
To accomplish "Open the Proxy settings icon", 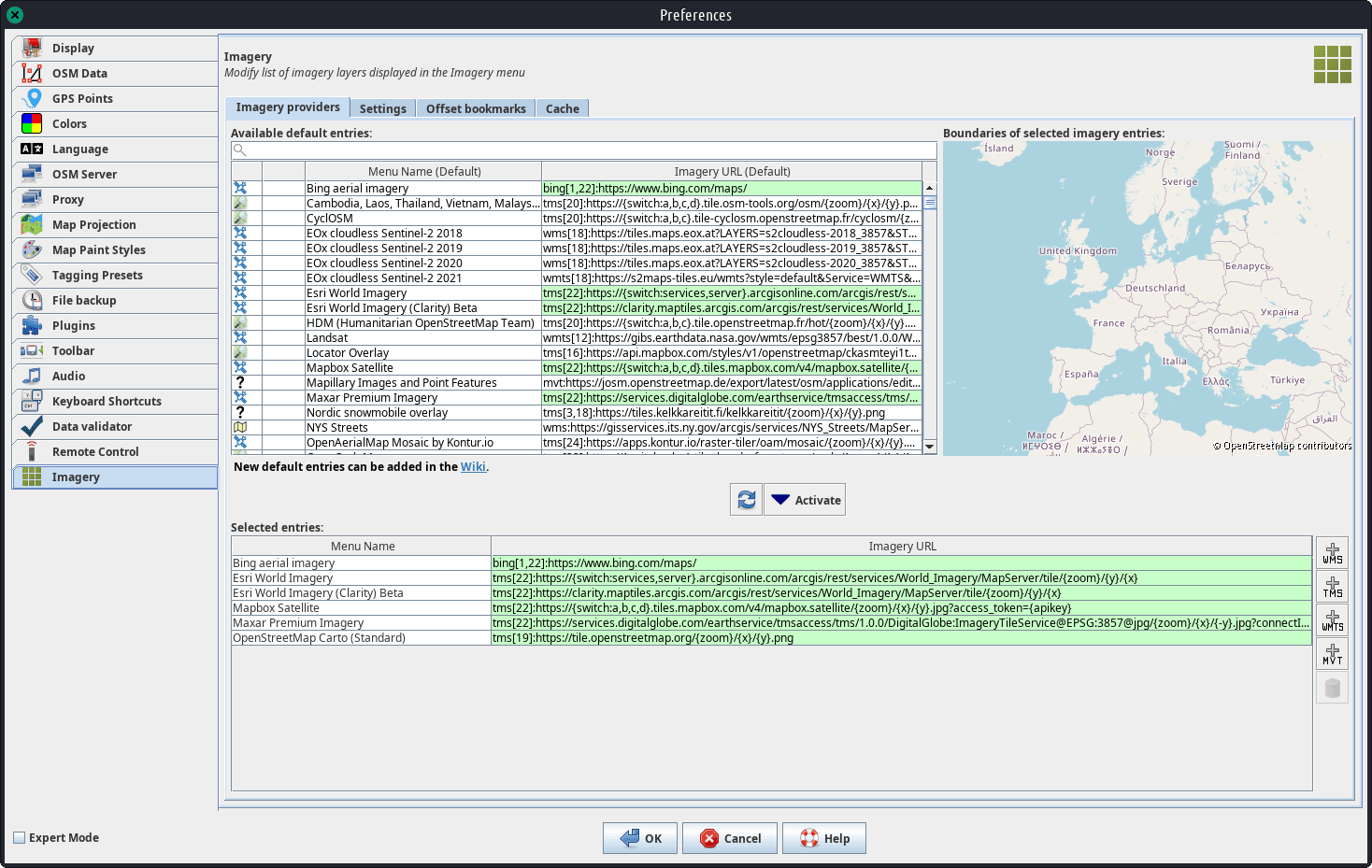I will (x=32, y=199).
